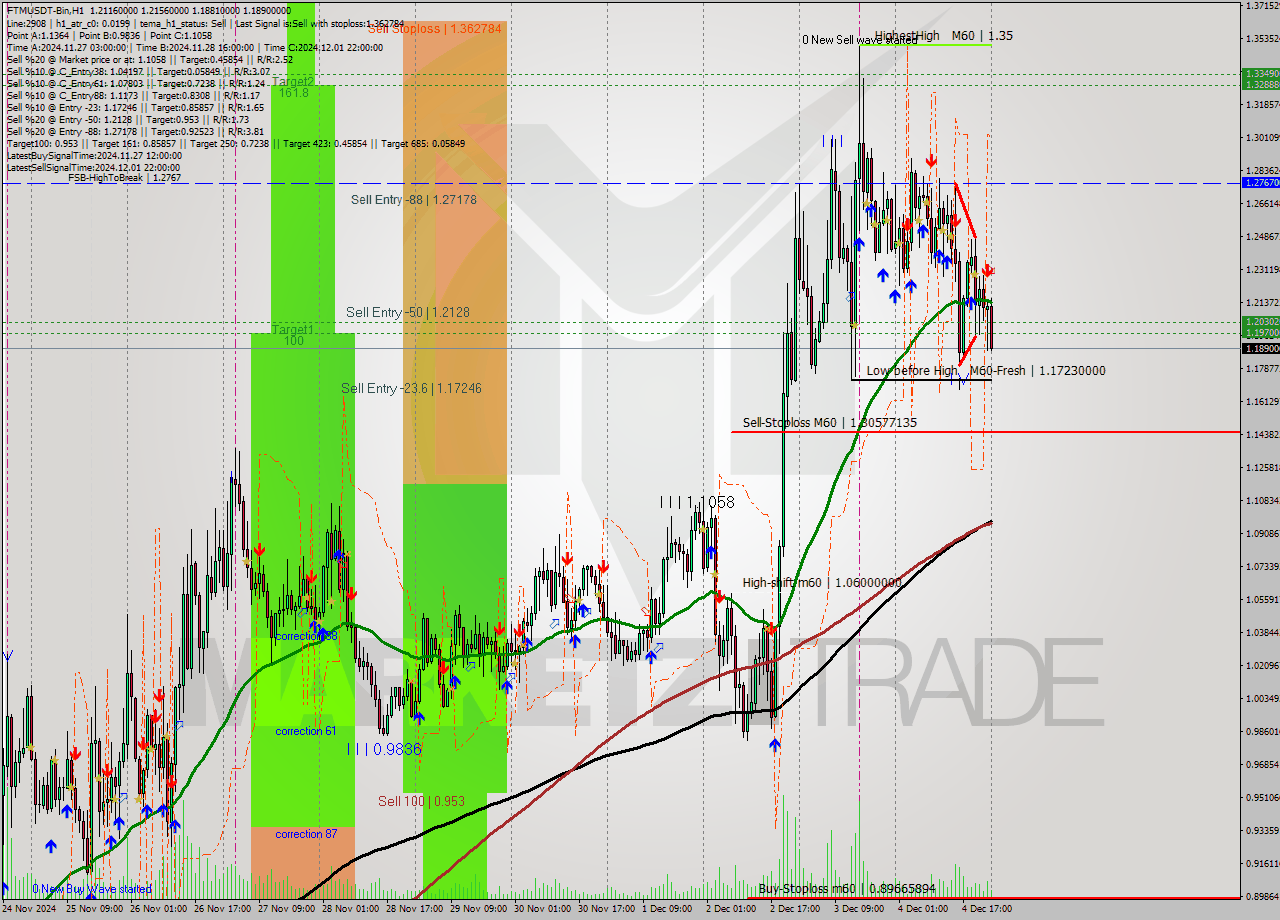1280x920 pixels.
Task: Click the Sell Entry -23.6 | 1.17246 label
Action: [411, 388]
